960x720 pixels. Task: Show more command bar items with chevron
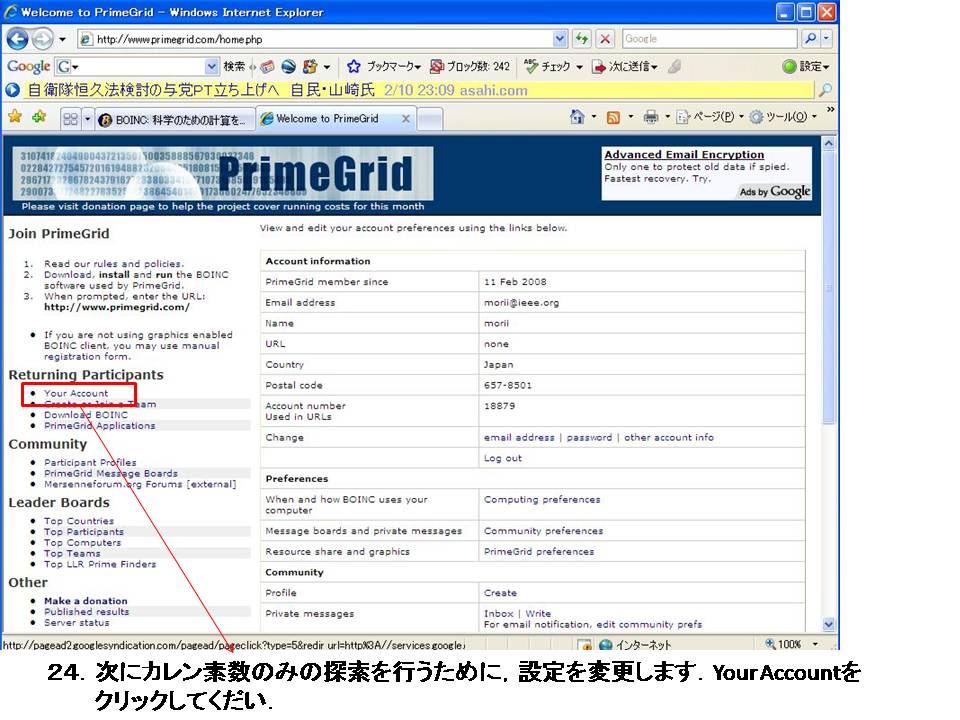coord(830,110)
